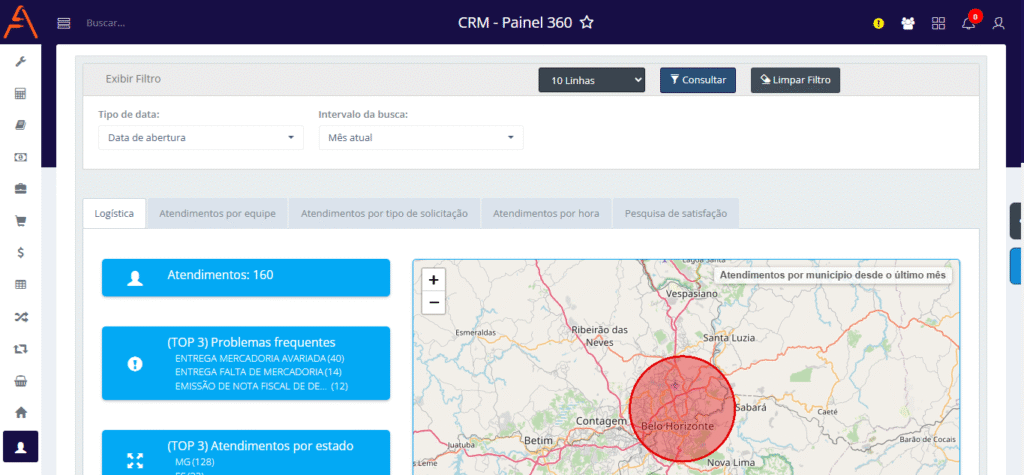Open the notifications bell icon

coord(968,23)
